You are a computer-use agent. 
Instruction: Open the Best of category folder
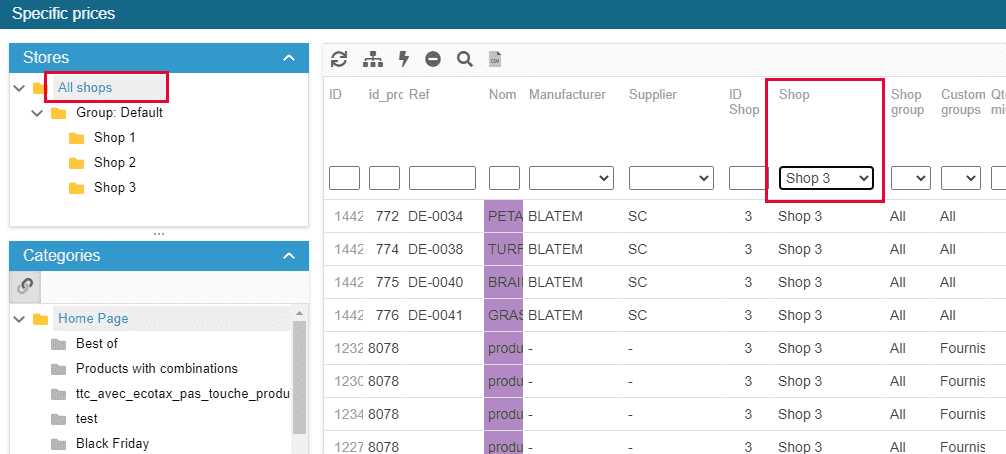96,344
